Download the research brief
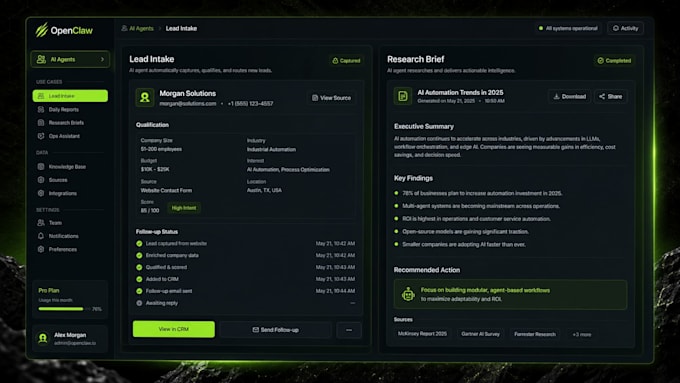 (x=570, y=96)
